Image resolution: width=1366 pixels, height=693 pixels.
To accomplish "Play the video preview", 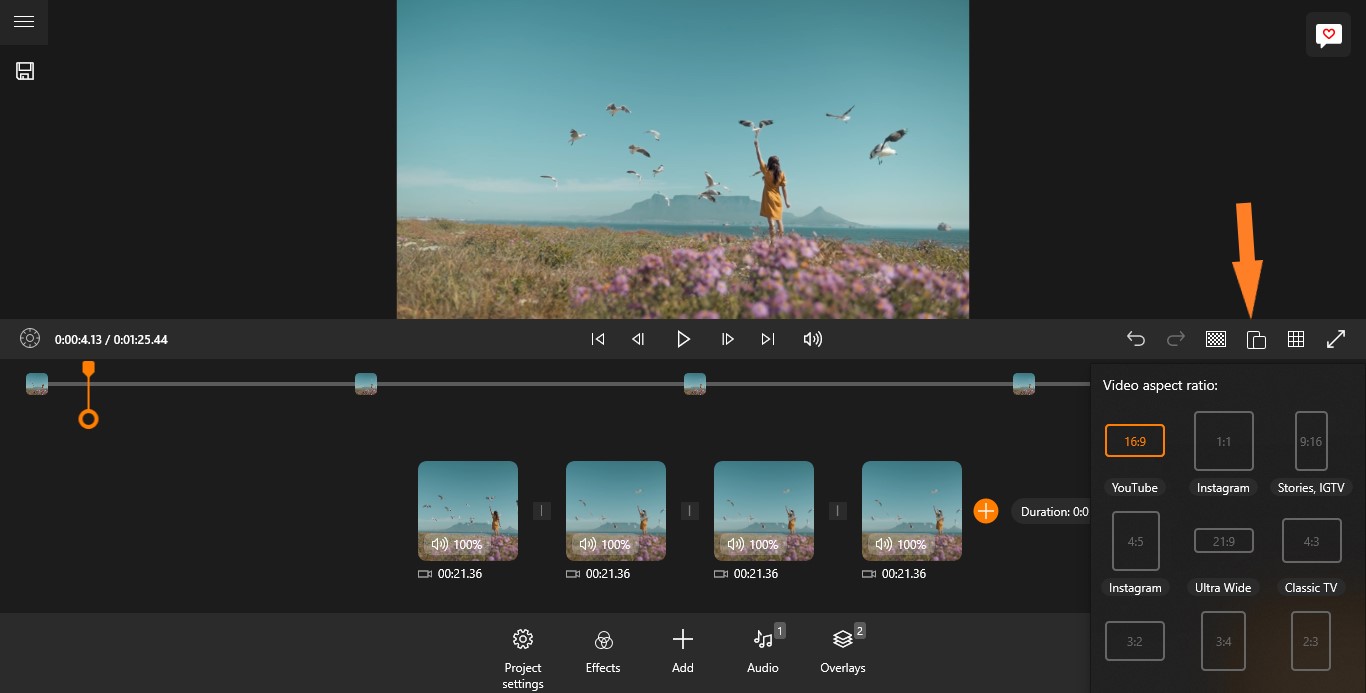I will pyautogui.click(x=683, y=339).
